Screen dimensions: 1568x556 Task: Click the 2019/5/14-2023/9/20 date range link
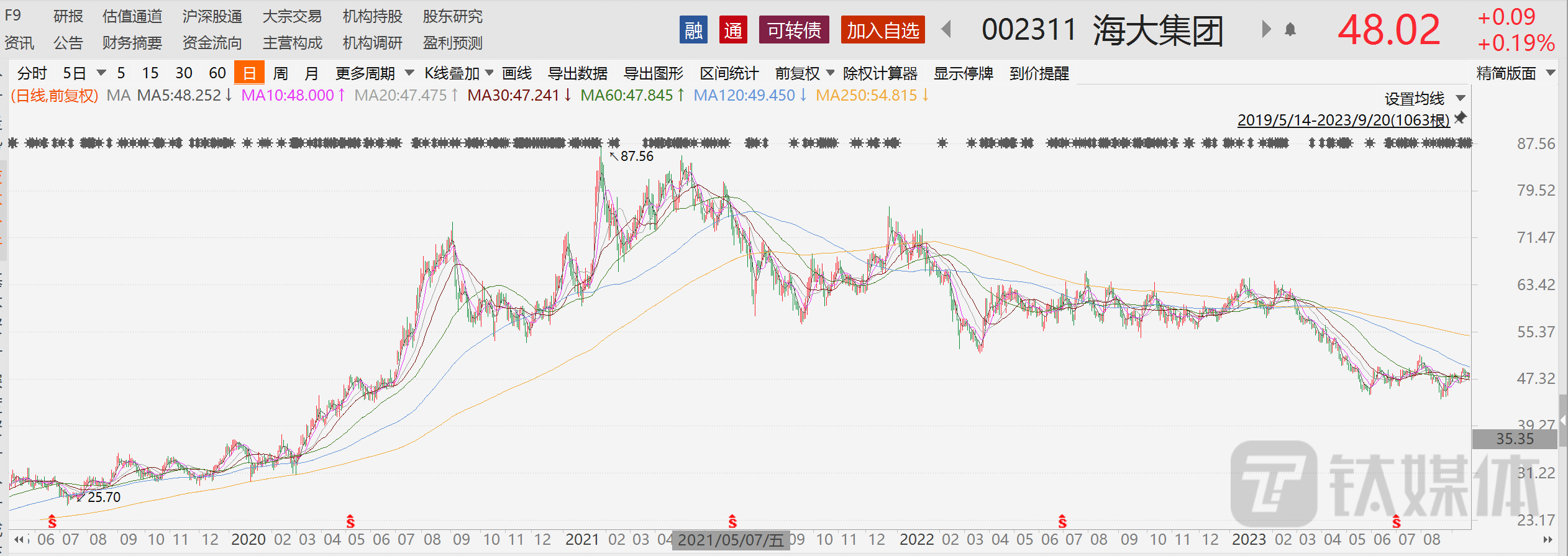pyautogui.click(x=1343, y=120)
